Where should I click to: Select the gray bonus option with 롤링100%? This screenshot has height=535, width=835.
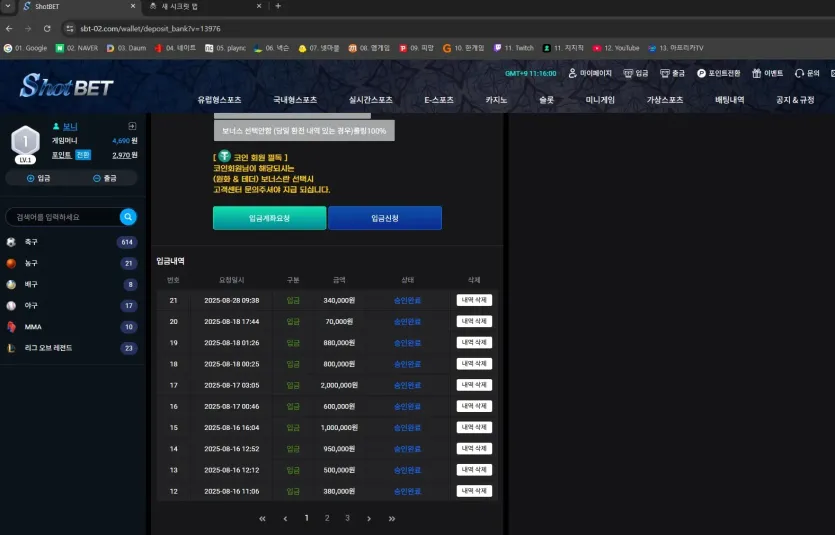click(304, 130)
